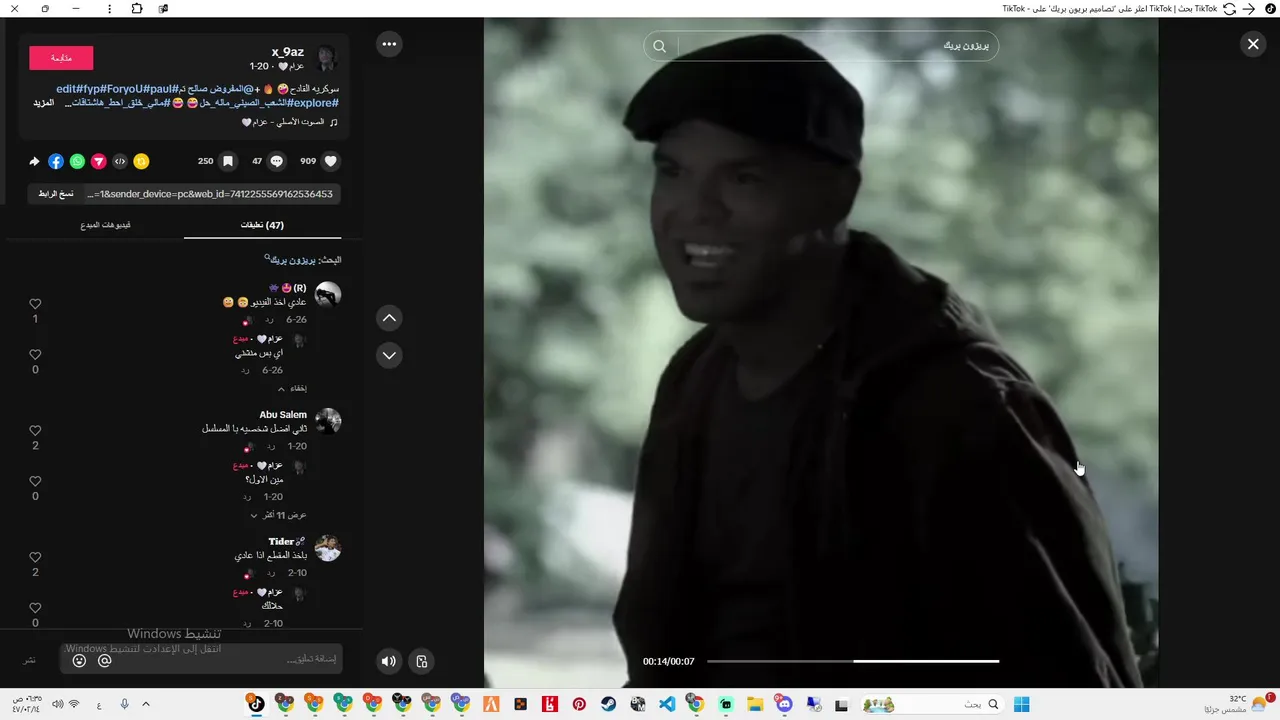Open the #explore hashtag link
This screenshot has width=1280, height=720.
pos(315,103)
